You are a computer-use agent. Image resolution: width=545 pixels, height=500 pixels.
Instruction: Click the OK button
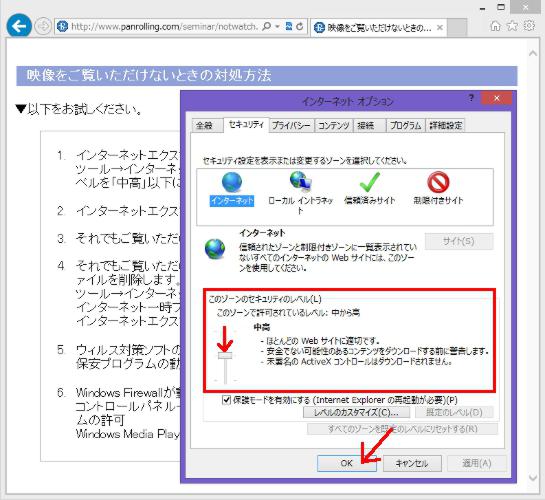(347, 463)
